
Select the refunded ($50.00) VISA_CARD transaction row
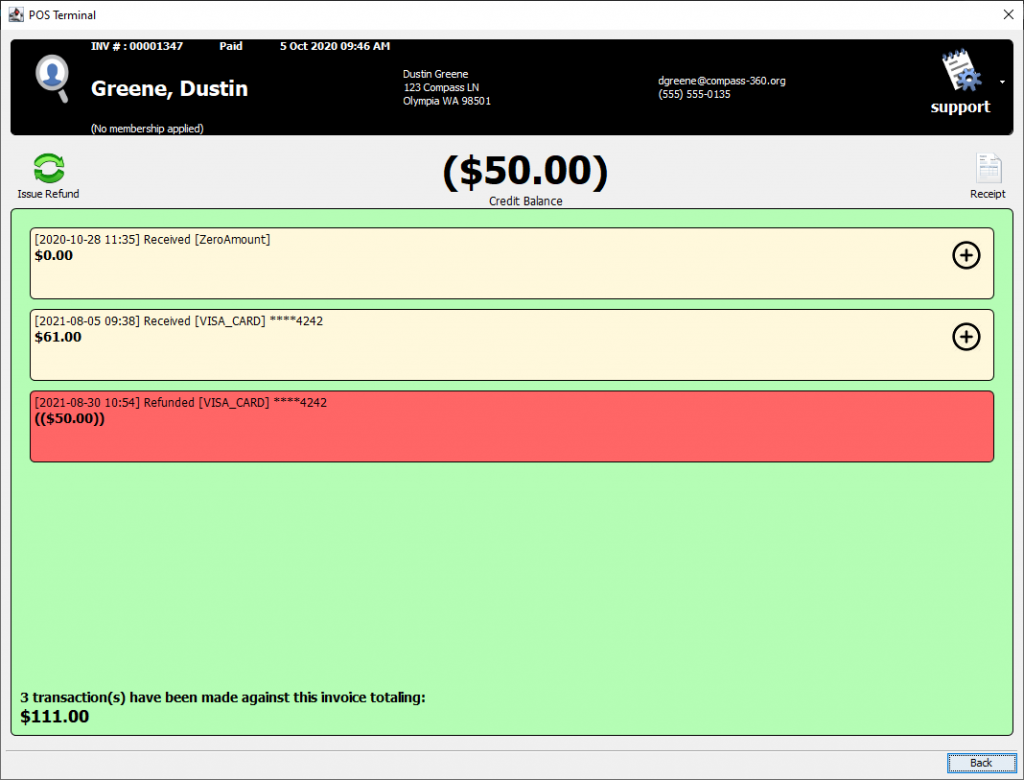click(x=512, y=427)
